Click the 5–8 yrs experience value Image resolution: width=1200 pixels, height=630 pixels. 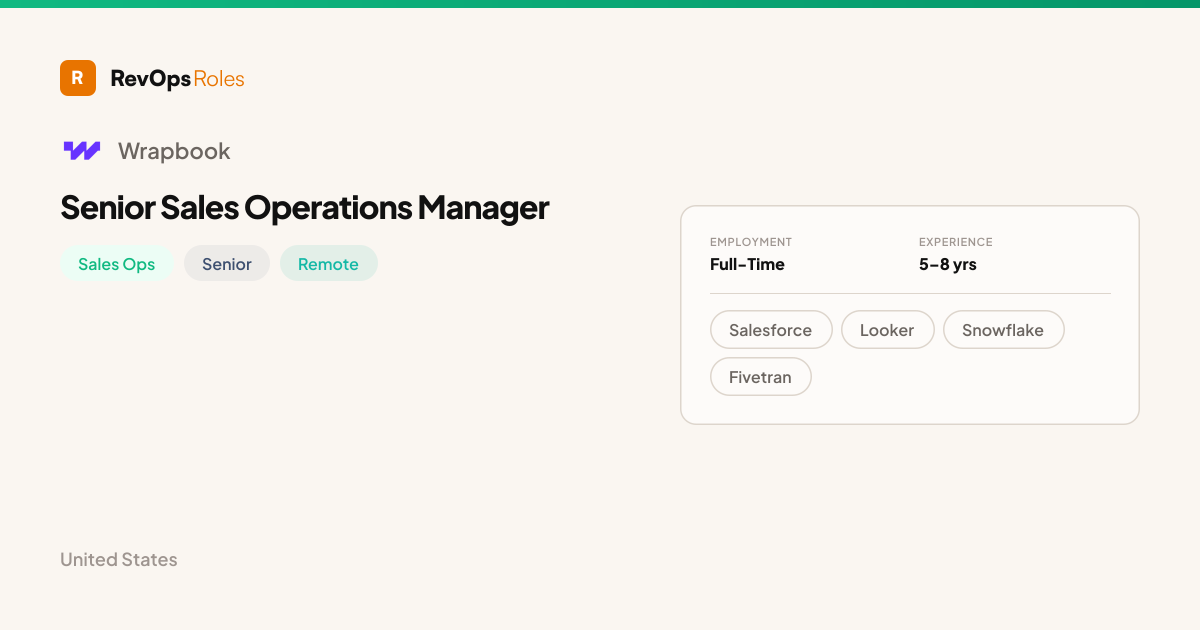pos(948,264)
